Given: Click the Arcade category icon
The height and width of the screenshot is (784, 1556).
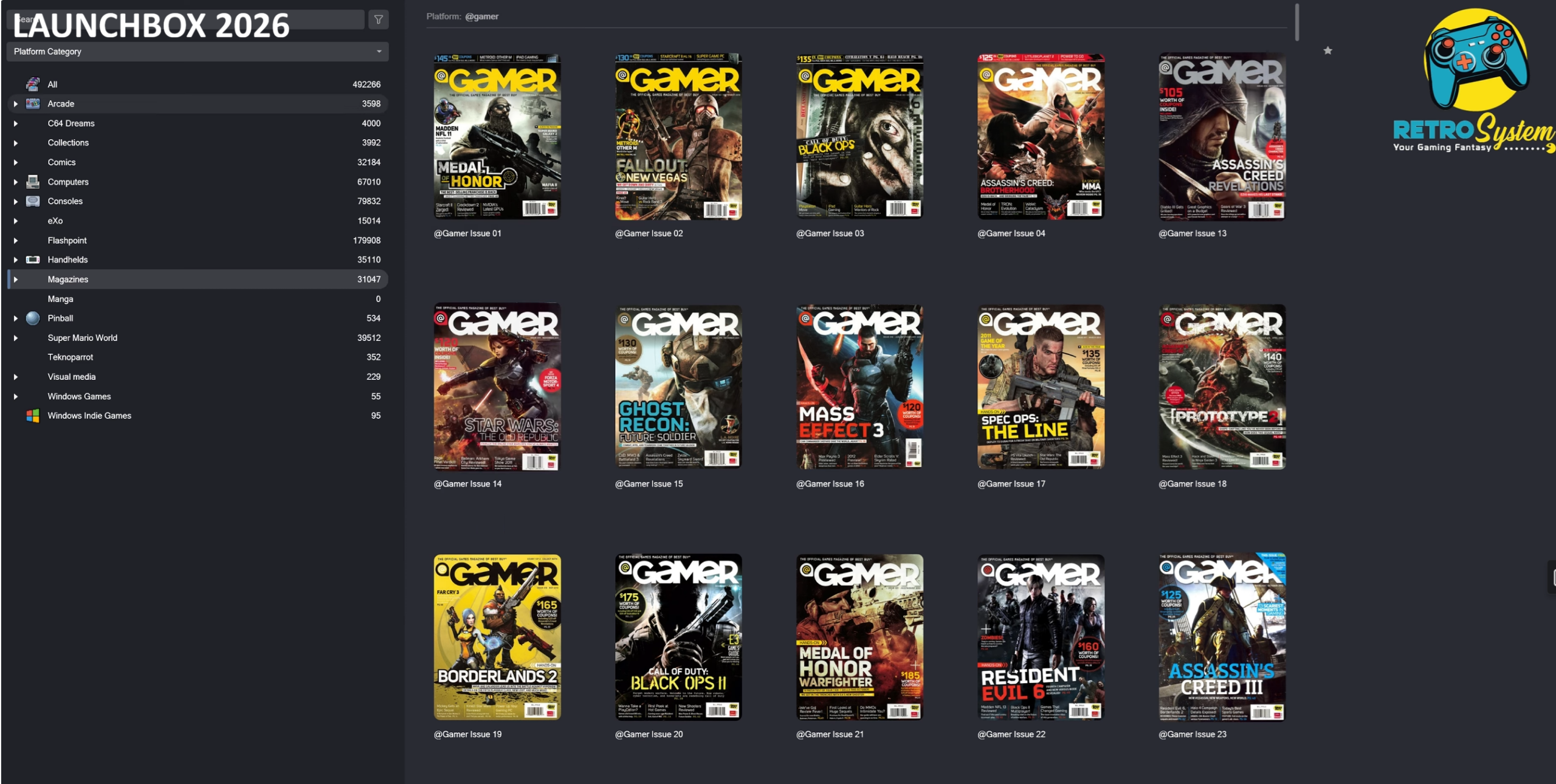Looking at the screenshot, I should pos(33,103).
